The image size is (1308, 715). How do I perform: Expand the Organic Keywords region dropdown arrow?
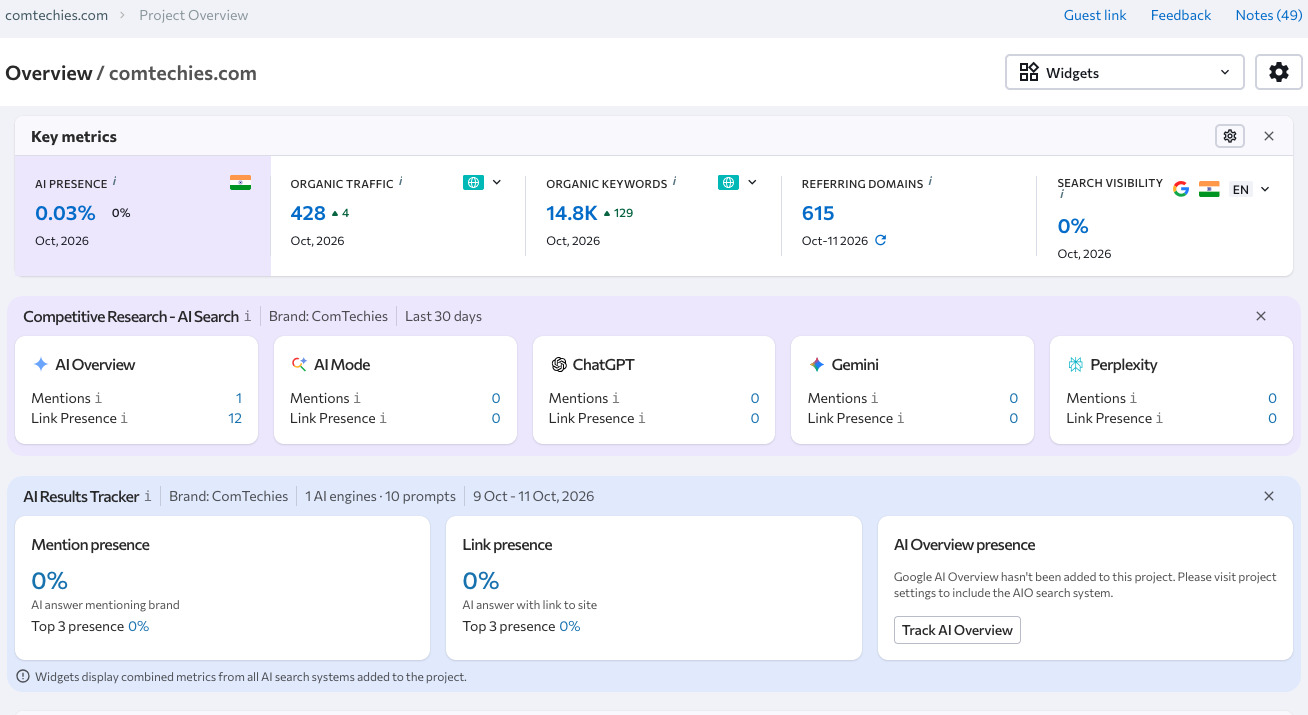[x=752, y=182]
